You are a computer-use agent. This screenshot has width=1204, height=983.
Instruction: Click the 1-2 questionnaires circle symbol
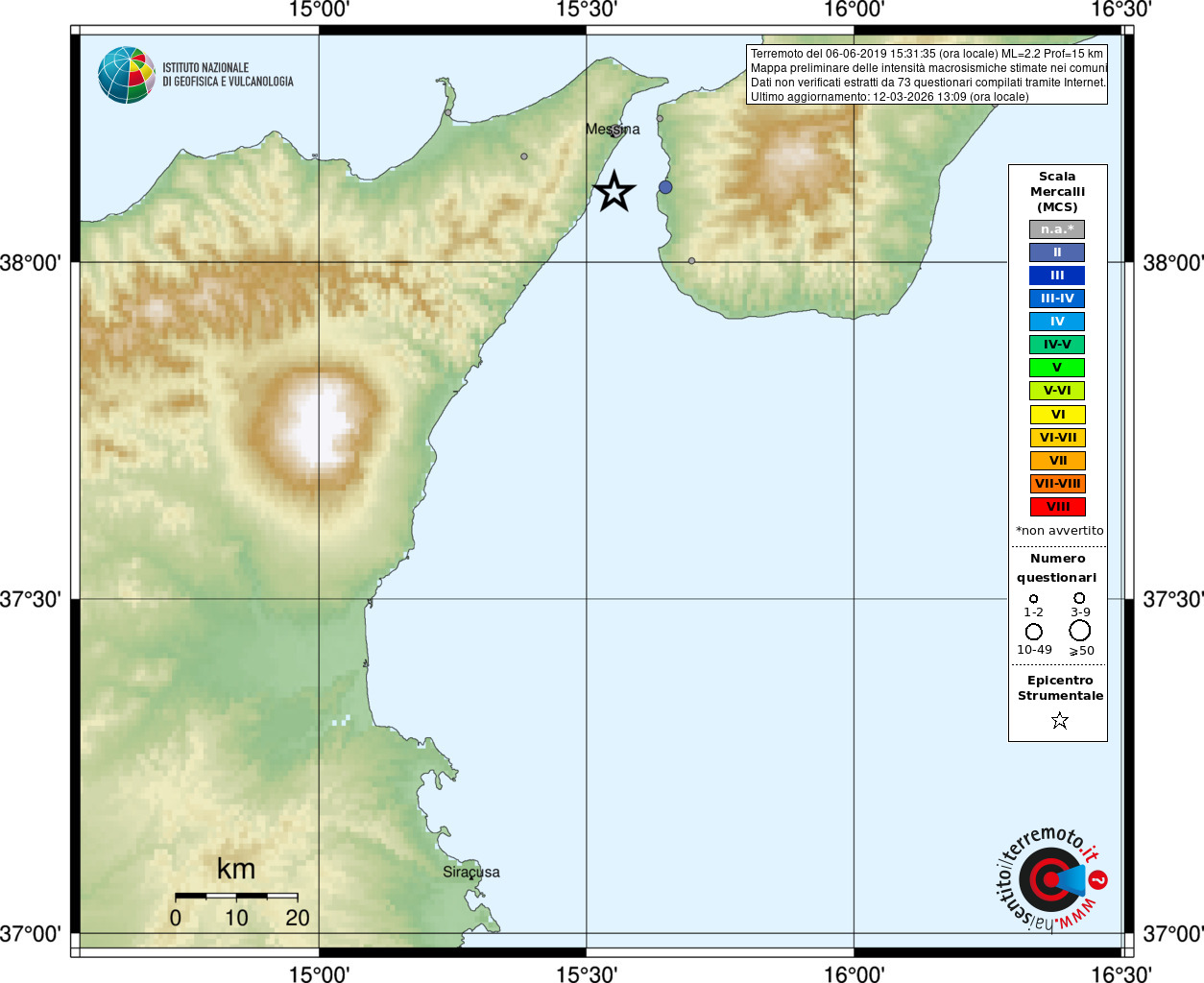tap(1034, 598)
